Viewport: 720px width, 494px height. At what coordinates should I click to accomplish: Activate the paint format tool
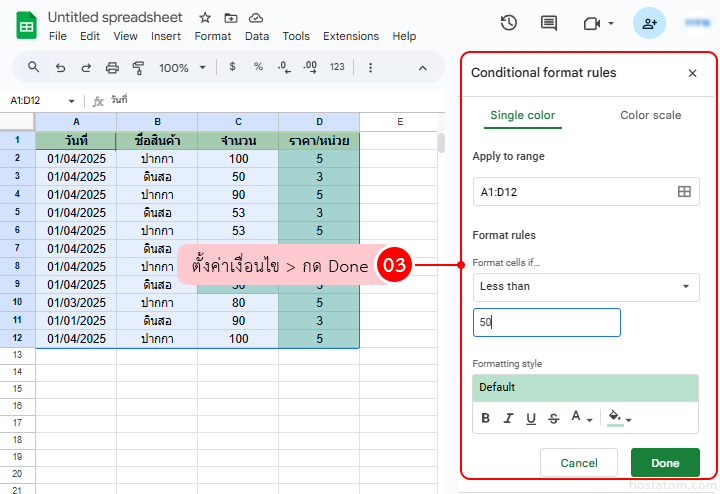point(138,68)
